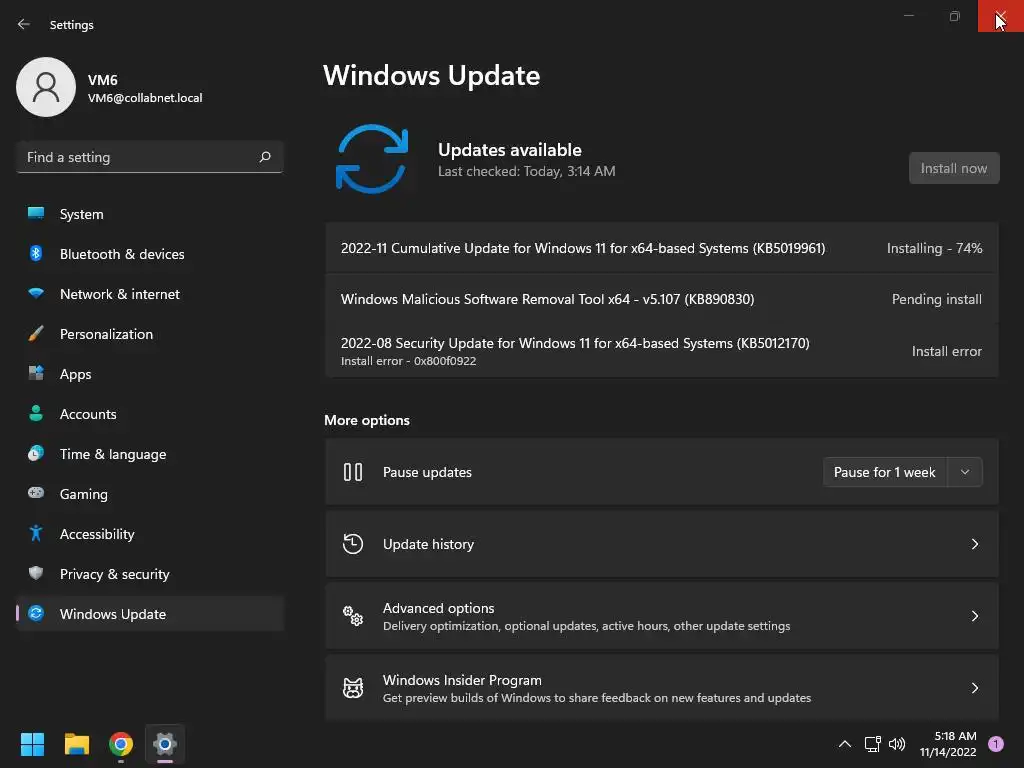The width and height of the screenshot is (1024, 768).
Task: Open Advanced options text
Action: (438, 608)
